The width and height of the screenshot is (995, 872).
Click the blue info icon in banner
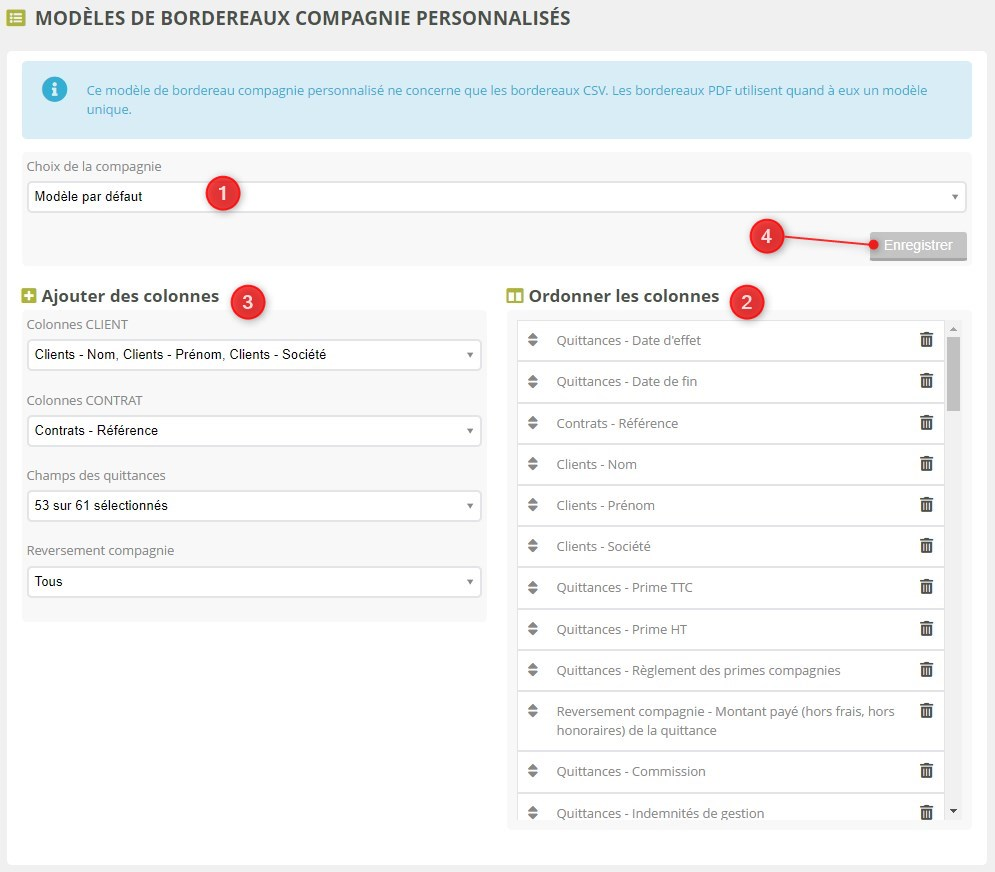tap(54, 90)
